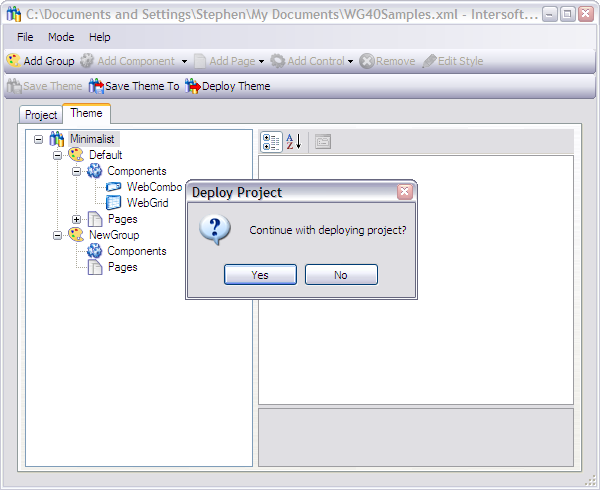This screenshot has width=600, height=490.
Task: Select the WebGrid component icon
Action: click(114, 203)
